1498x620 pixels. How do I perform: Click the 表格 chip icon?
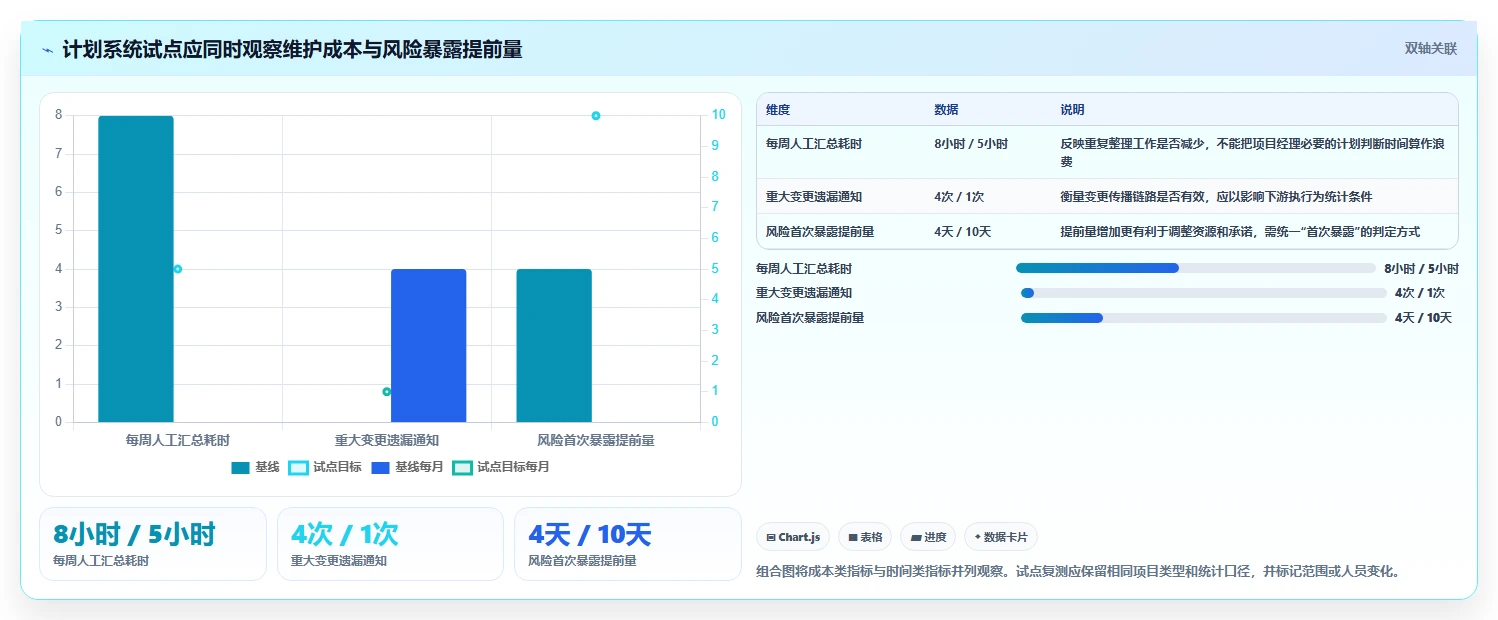click(x=853, y=538)
